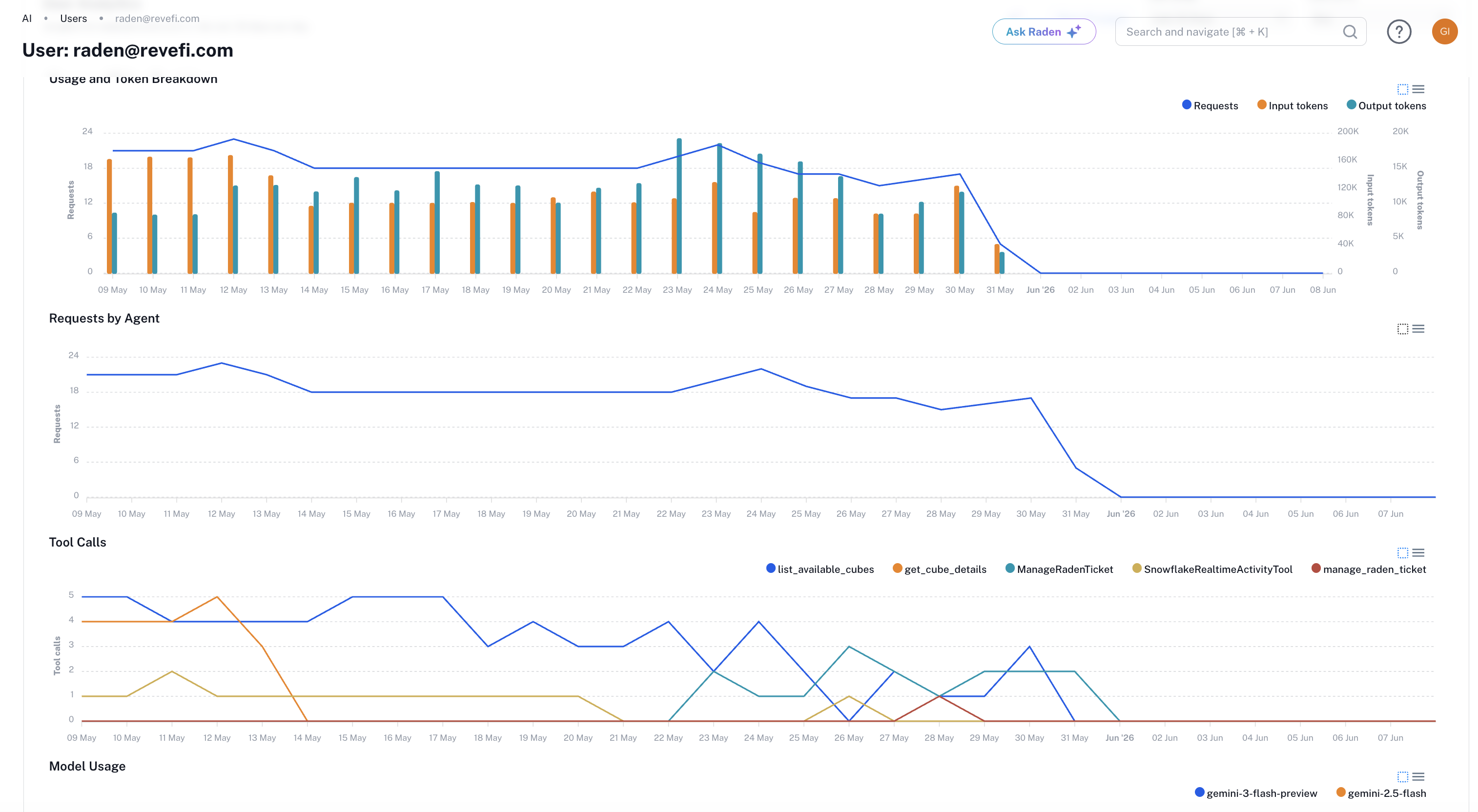The image size is (1478, 812).
Task: Click the magnifier icon in the search box
Action: point(1350,32)
